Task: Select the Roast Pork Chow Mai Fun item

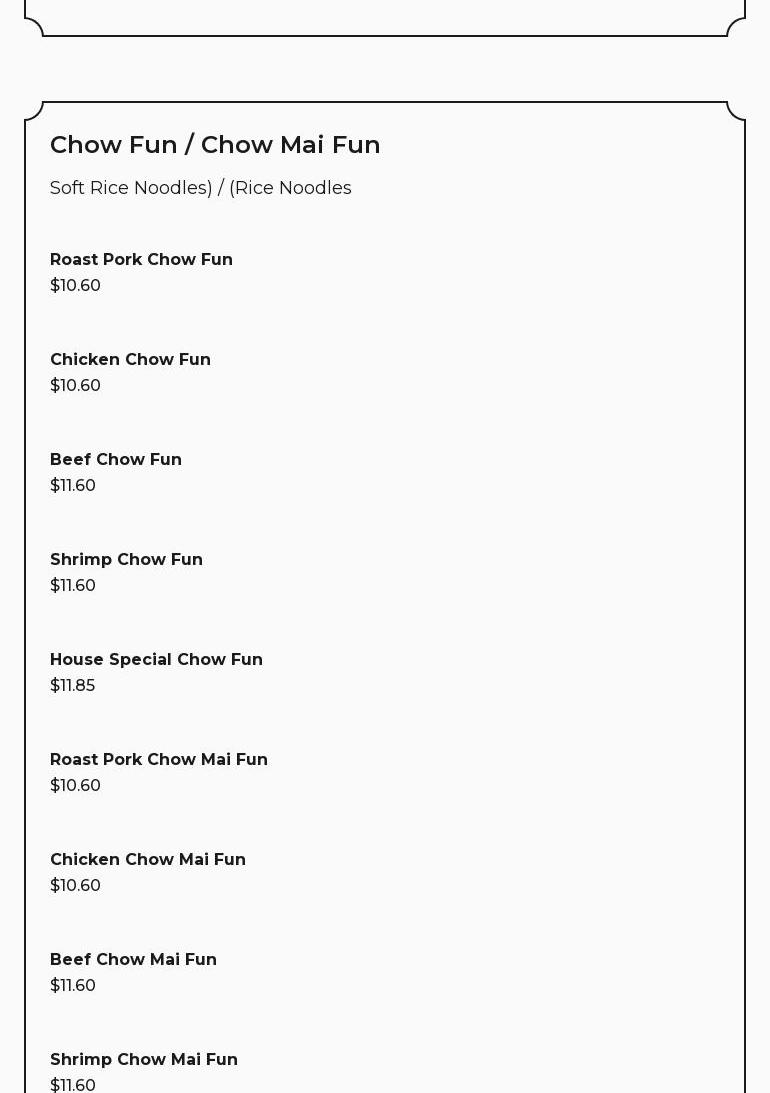Action: 159,759
